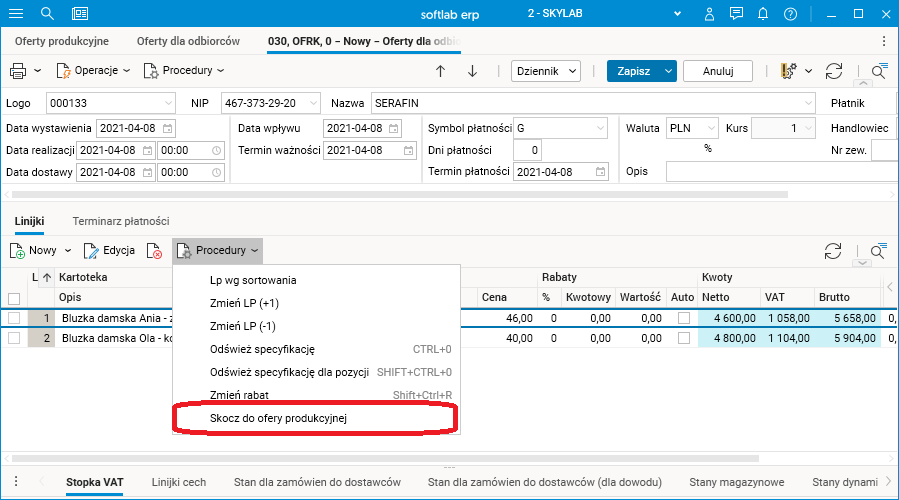
Task: Choose Zmień rabat menu item
Action: point(316,395)
